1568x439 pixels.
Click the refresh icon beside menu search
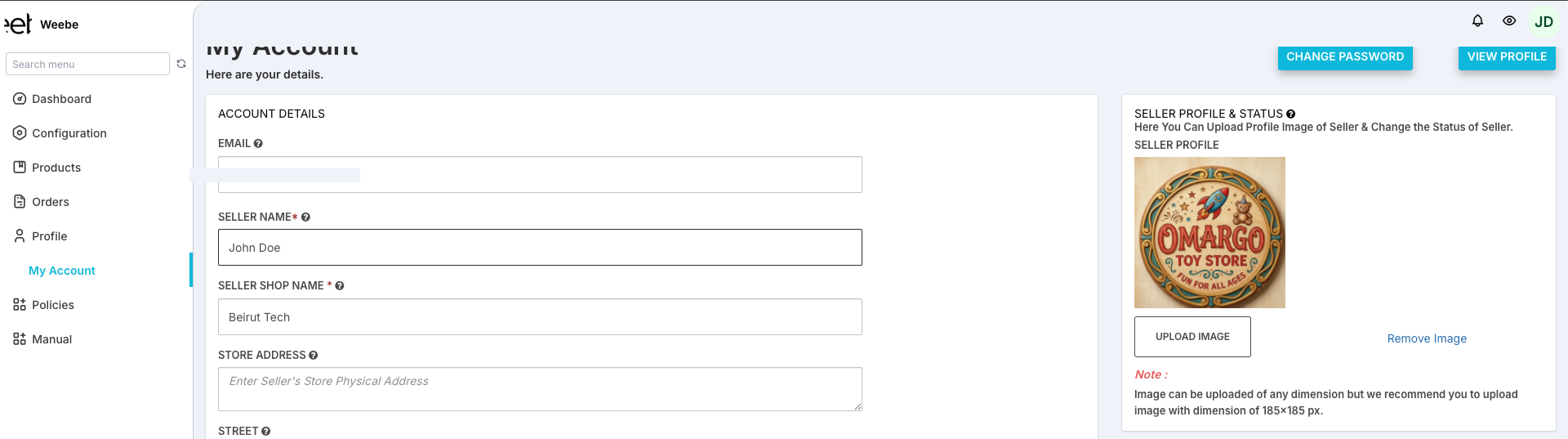pyautogui.click(x=181, y=64)
